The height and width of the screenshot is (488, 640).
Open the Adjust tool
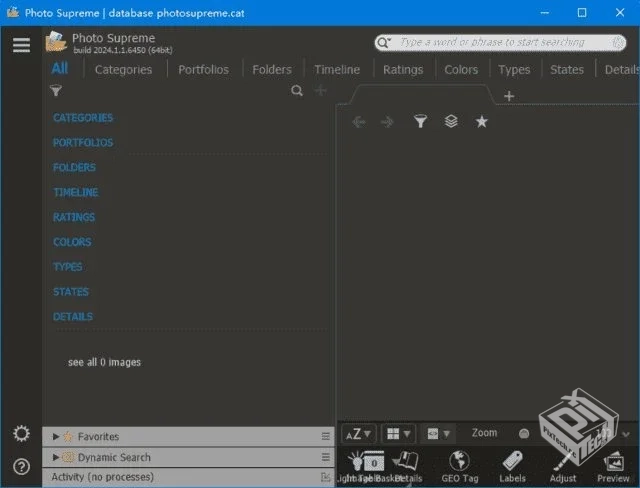(563, 466)
